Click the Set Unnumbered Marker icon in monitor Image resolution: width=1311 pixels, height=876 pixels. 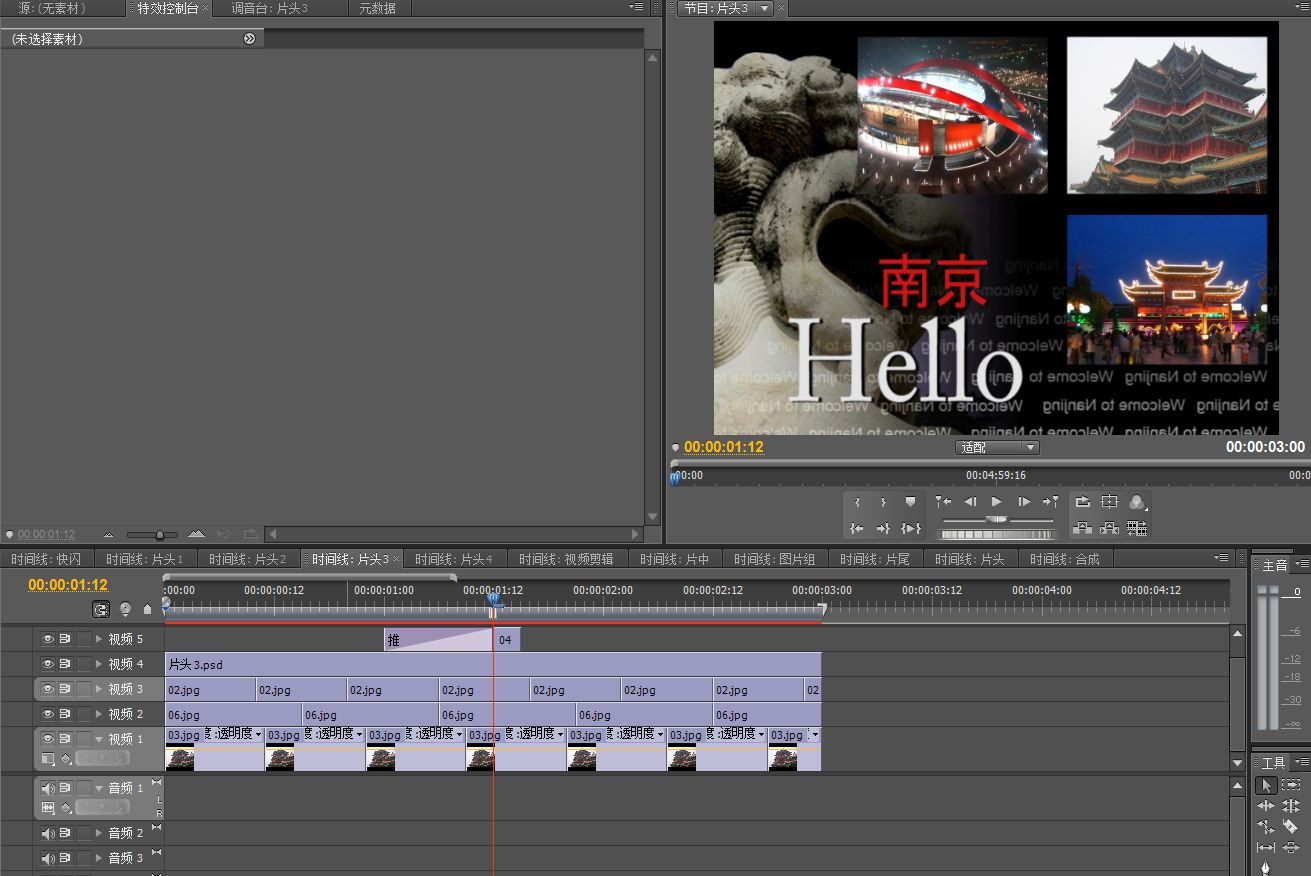(910, 502)
